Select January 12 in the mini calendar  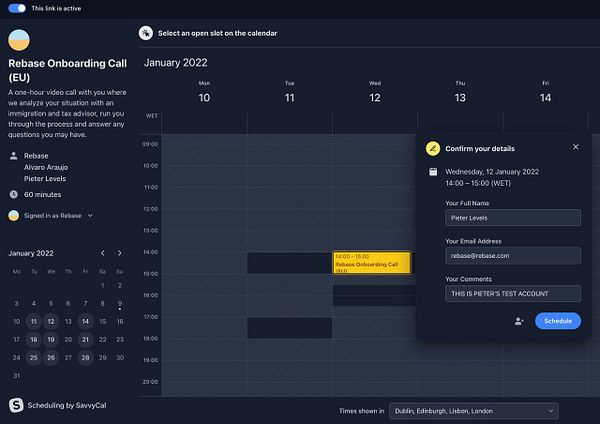[x=51, y=321]
